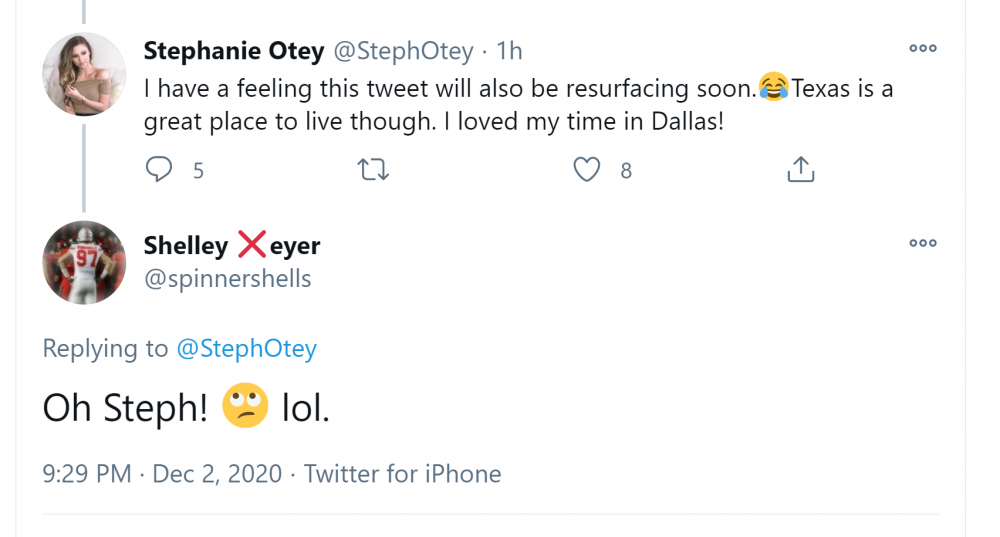Like Stephanie Otey's tweet with the heart
The height and width of the screenshot is (537, 1000).
point(586,170)
